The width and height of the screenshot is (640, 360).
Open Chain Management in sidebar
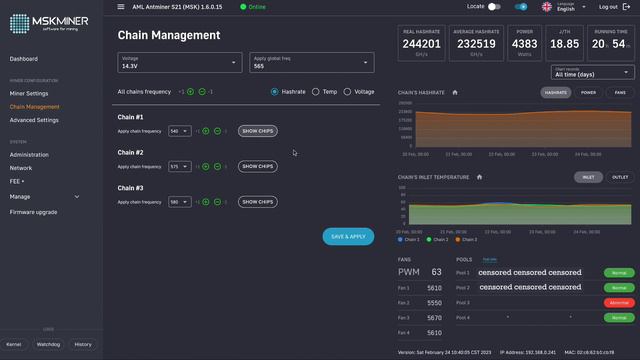coord(35,107)
